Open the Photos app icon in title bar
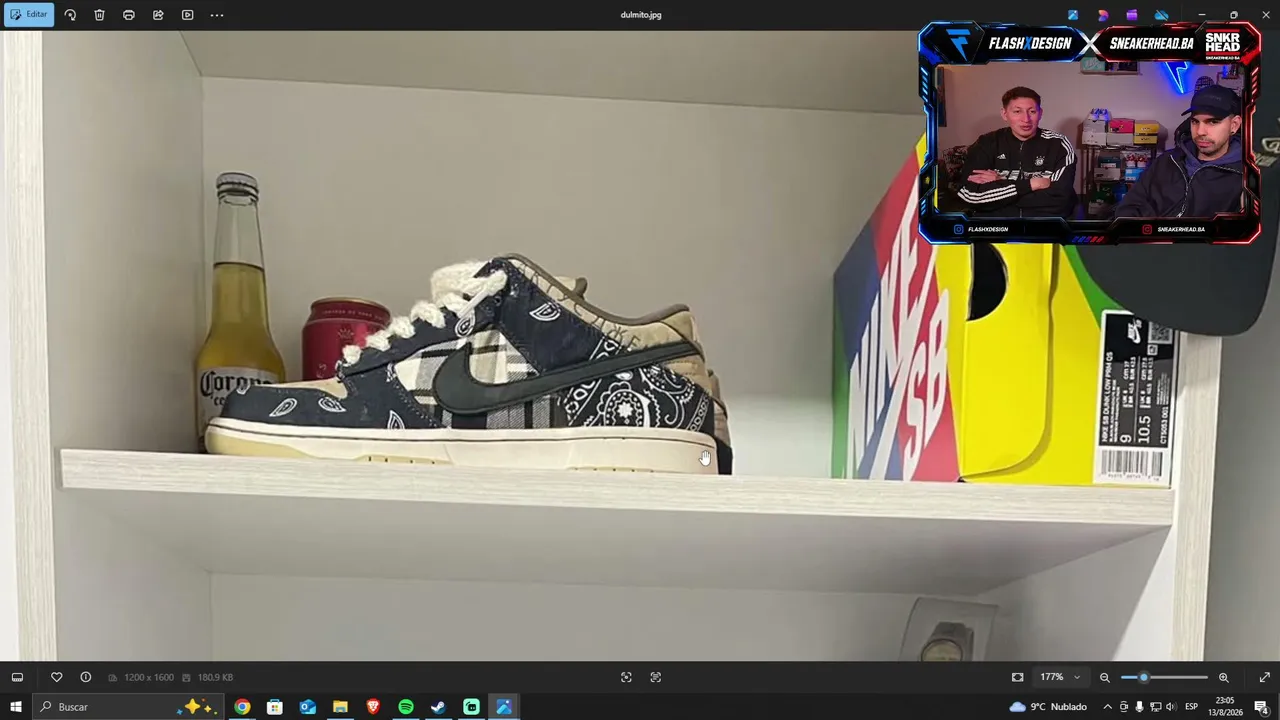 [1073, 15]
